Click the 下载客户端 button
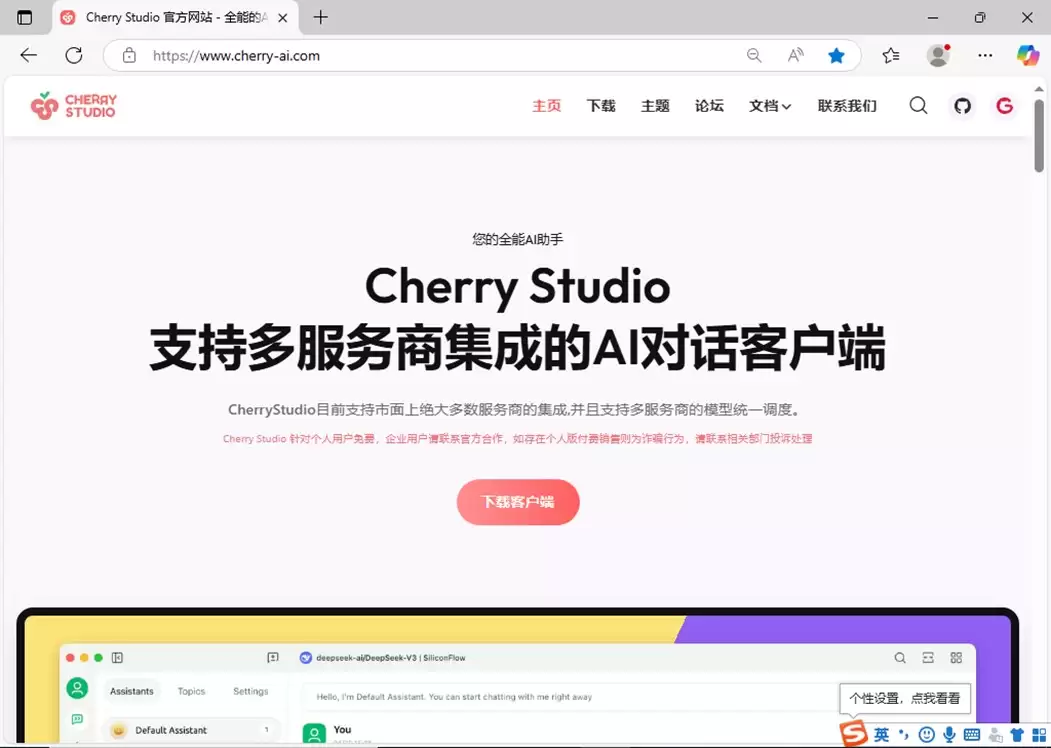 (x=518, y=502)
